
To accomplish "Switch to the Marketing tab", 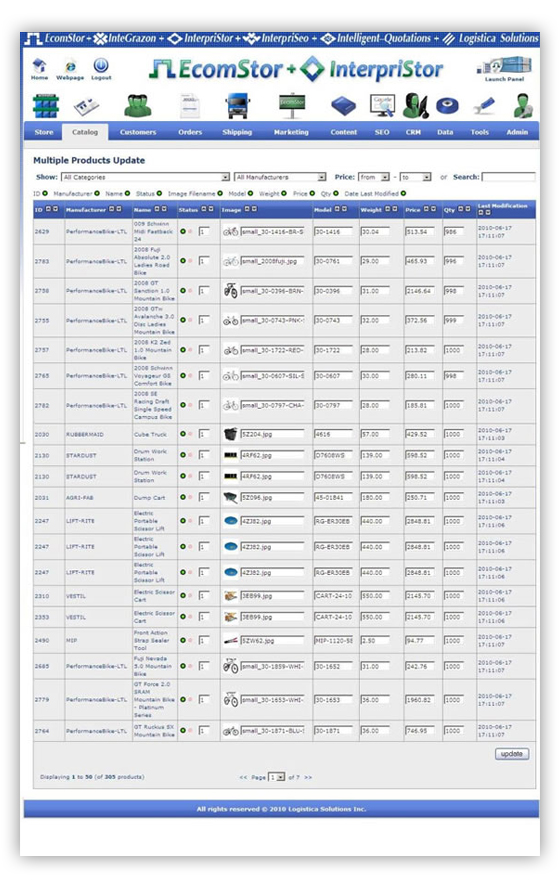I will [x=291, y=132].
